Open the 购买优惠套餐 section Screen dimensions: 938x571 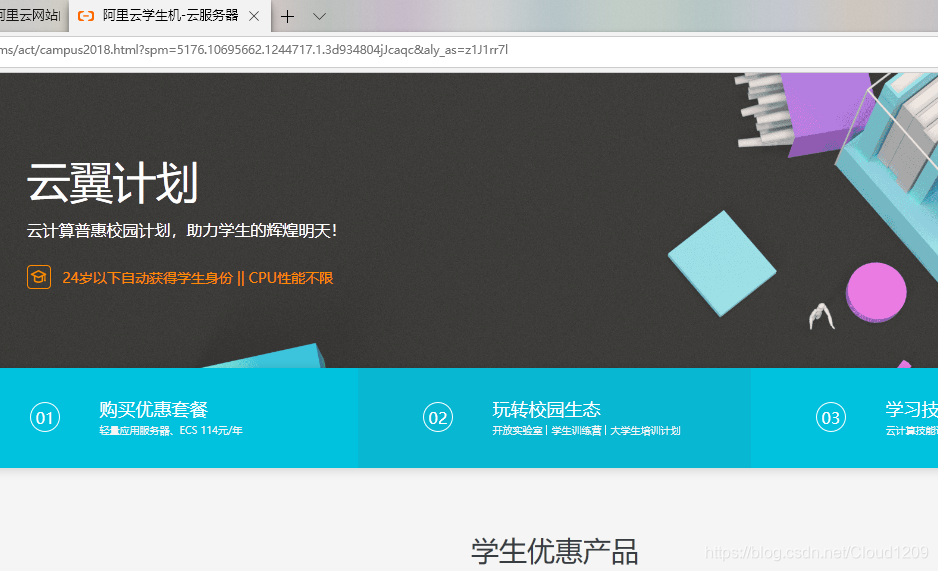tap(153, 409)
